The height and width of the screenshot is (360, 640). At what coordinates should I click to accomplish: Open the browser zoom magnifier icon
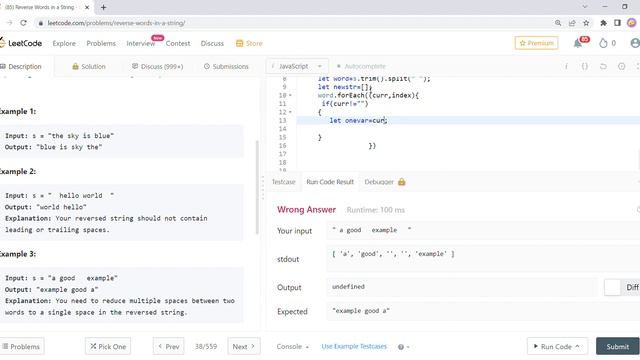558,23
